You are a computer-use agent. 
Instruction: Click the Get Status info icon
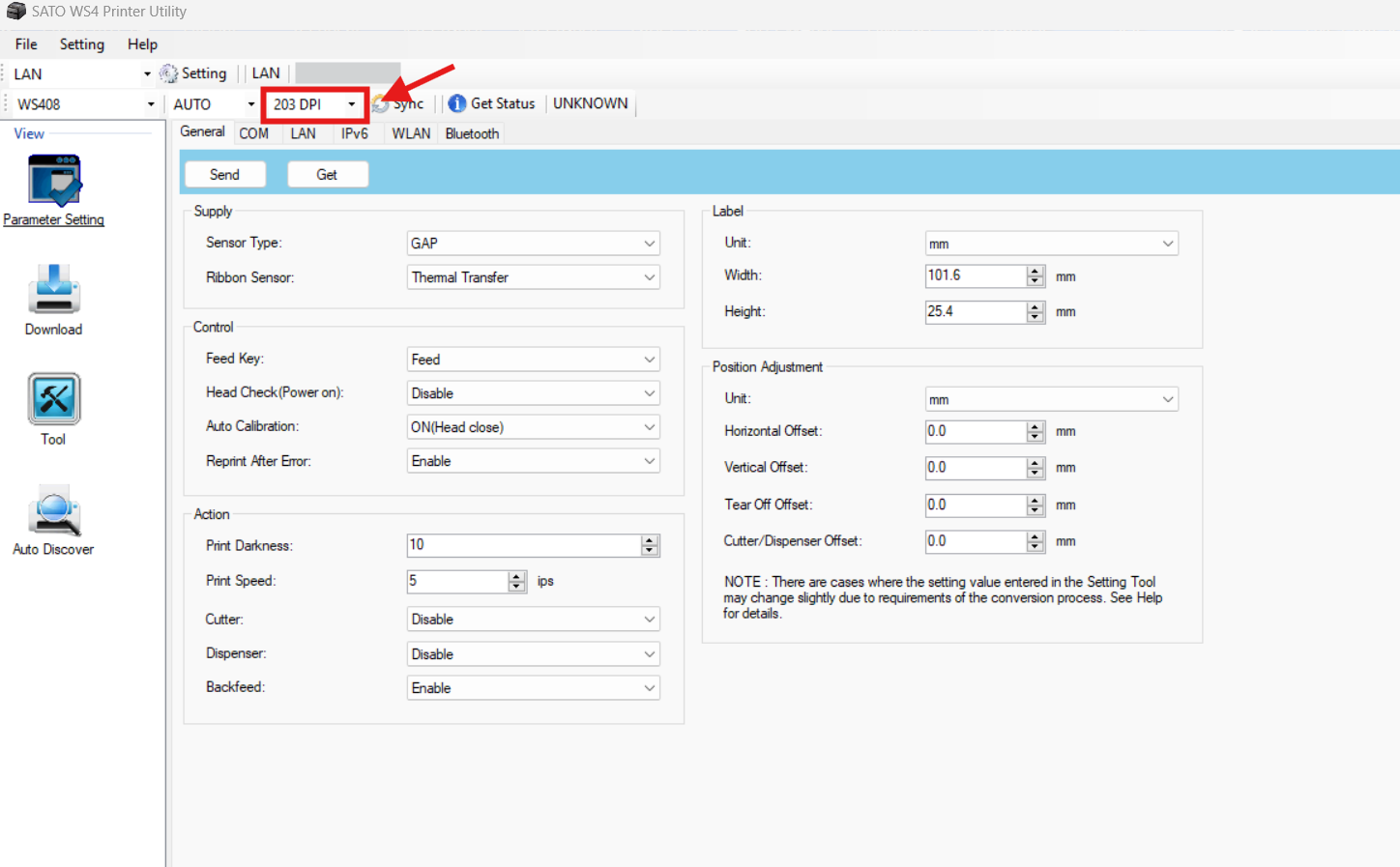point(457,103)
